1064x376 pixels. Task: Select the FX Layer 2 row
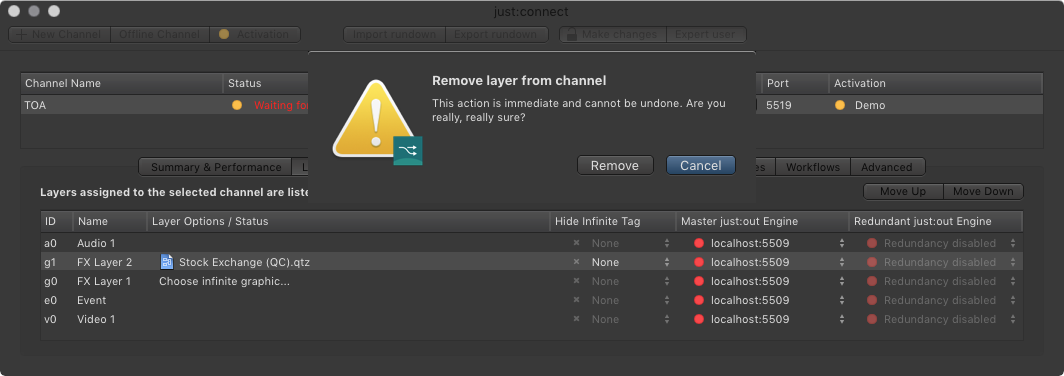tap(531, 262)
